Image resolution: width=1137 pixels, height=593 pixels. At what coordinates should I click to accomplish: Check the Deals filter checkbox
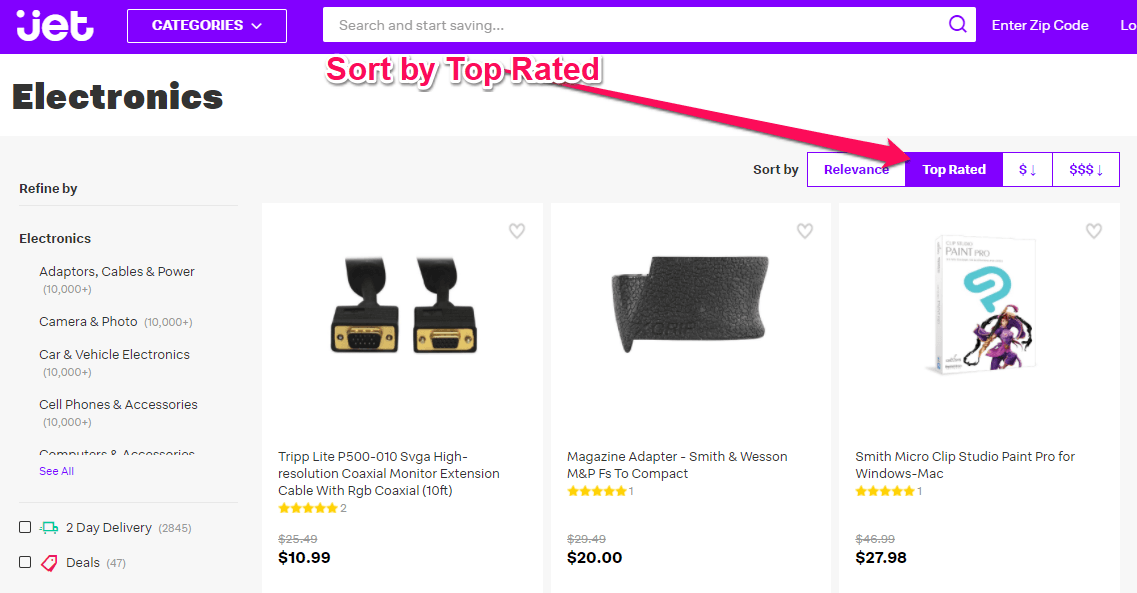[25, 562]
